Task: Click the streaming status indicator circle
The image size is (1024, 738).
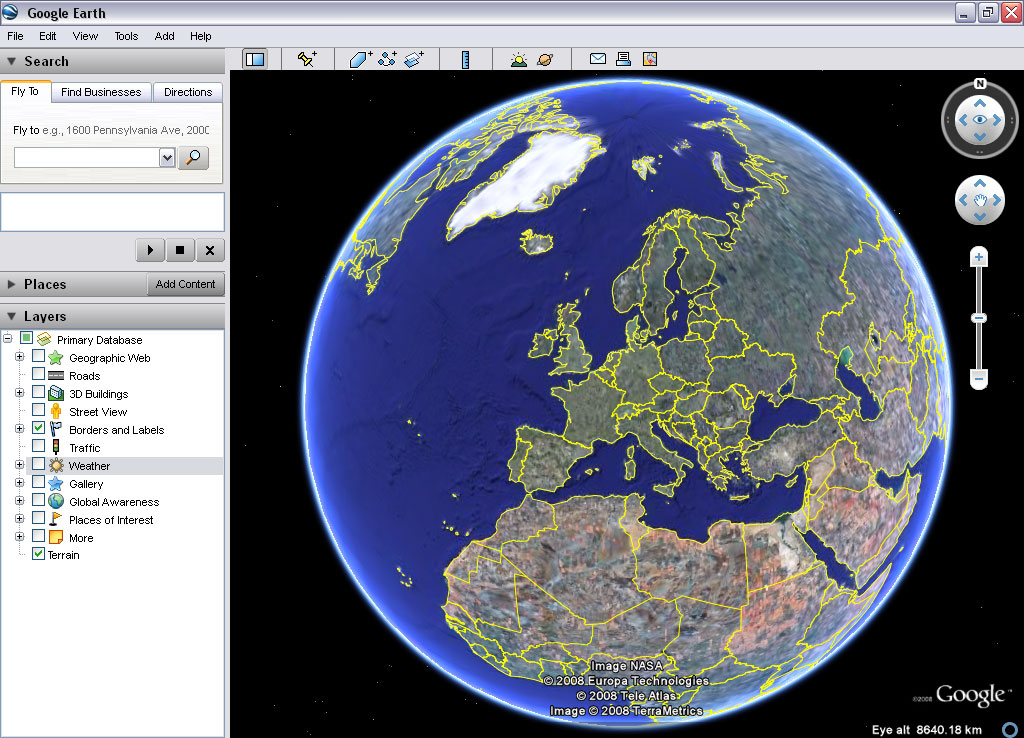Action: coord(1010,729)
